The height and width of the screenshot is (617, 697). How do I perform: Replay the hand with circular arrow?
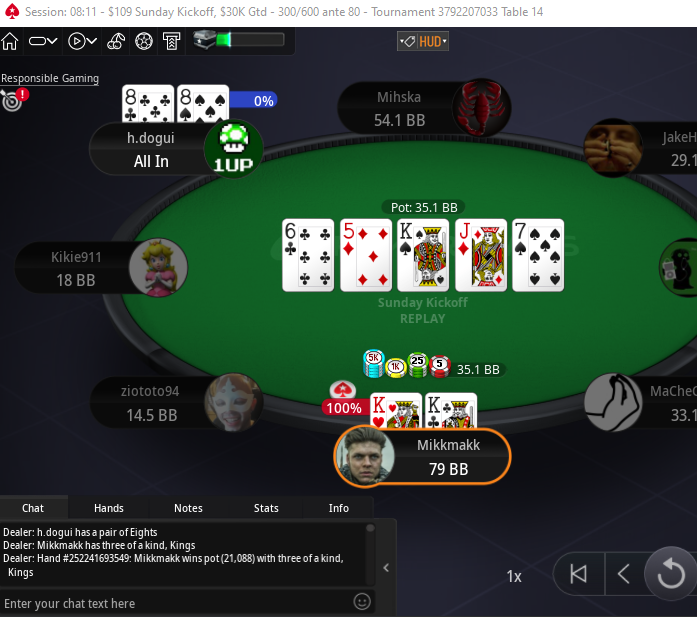[671, 574]
